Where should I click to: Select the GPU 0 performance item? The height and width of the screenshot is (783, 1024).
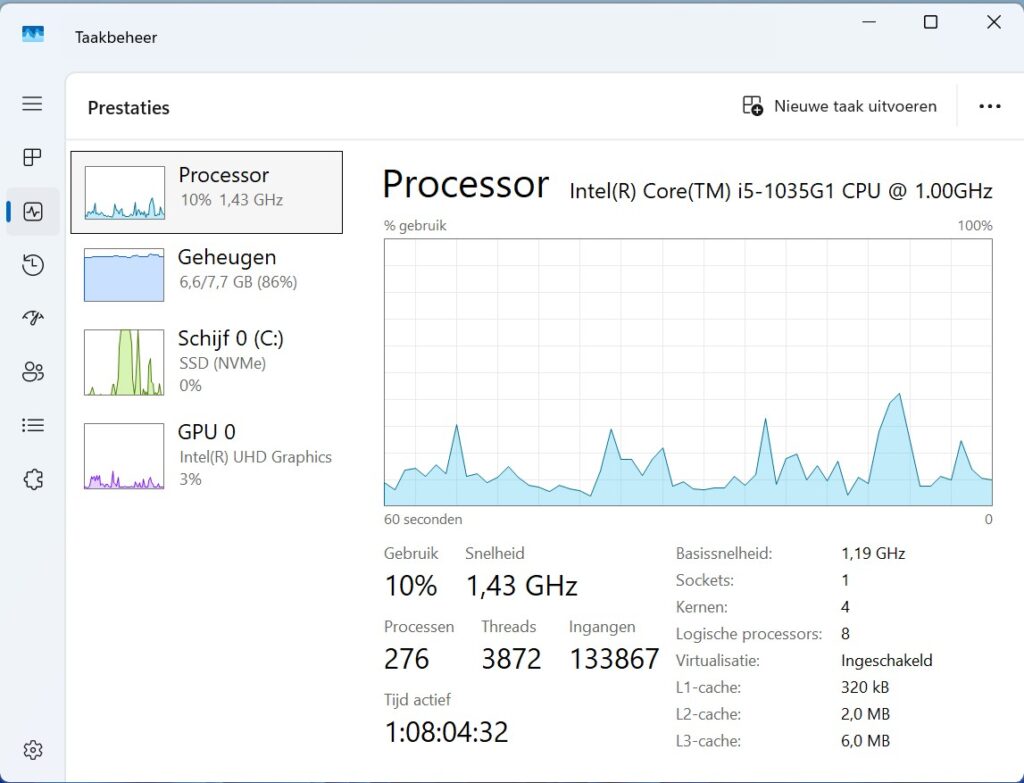point(206,456)
